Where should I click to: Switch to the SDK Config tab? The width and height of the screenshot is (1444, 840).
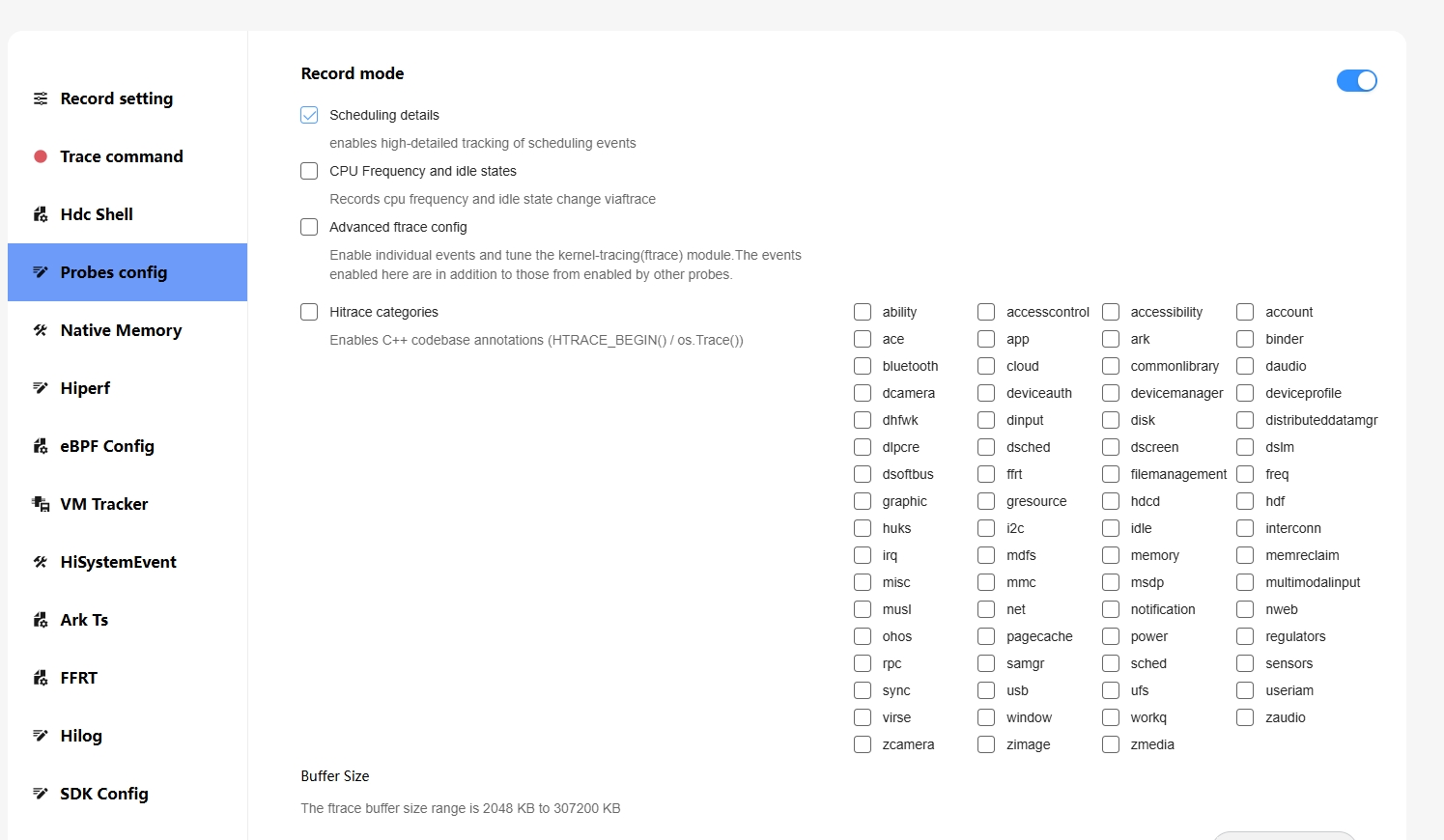(x=104, y=794)
